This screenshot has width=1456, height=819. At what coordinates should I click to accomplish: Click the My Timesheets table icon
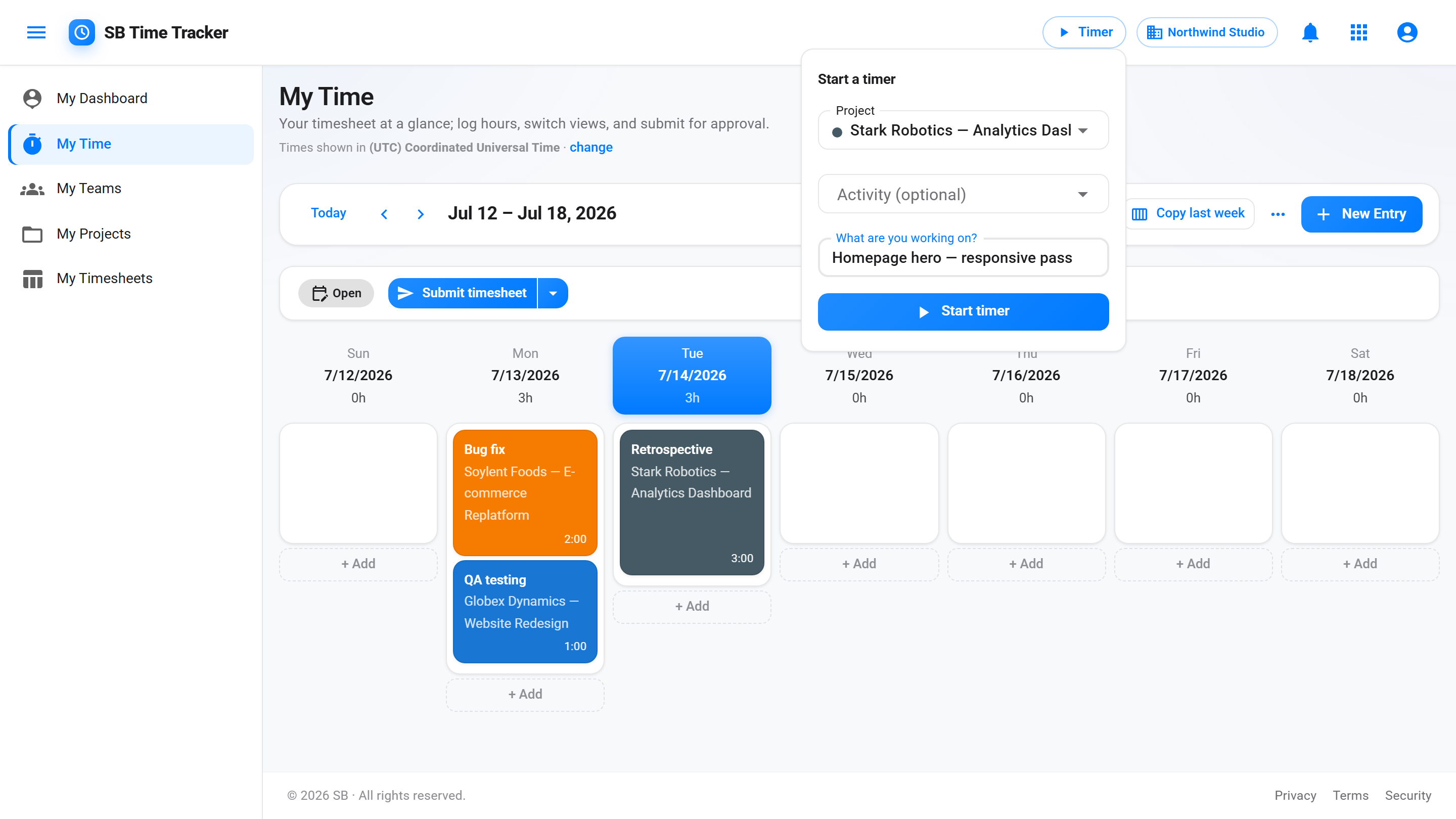coord(32,279)
